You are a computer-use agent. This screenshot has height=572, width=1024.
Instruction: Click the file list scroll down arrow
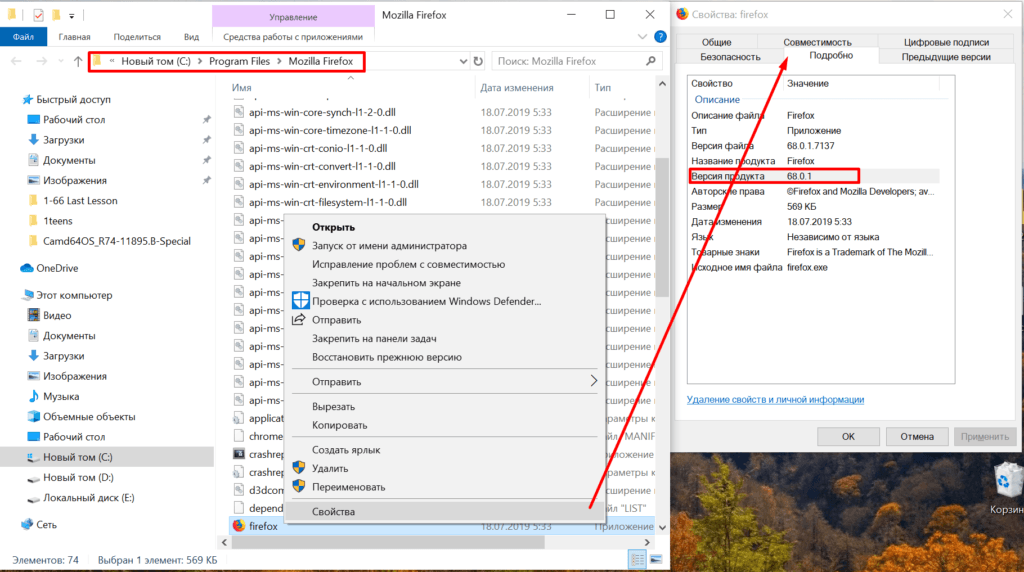point(662,527)
